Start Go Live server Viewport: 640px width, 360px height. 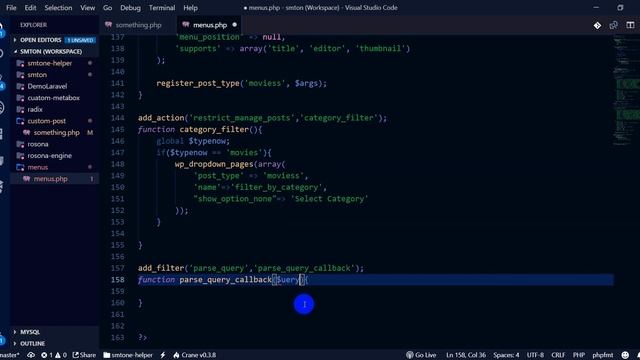coord(421,355)
